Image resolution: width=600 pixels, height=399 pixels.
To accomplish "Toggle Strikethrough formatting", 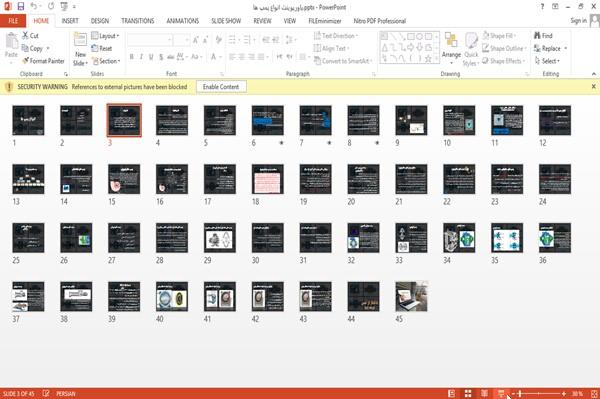I will (171, 57).
